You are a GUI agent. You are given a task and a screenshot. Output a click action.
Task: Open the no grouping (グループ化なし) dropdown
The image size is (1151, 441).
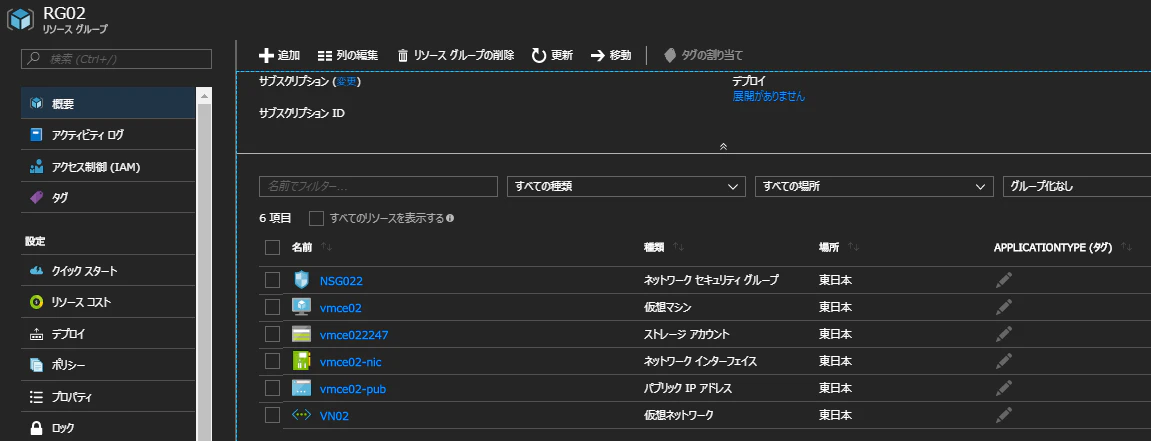(1077, 186)
